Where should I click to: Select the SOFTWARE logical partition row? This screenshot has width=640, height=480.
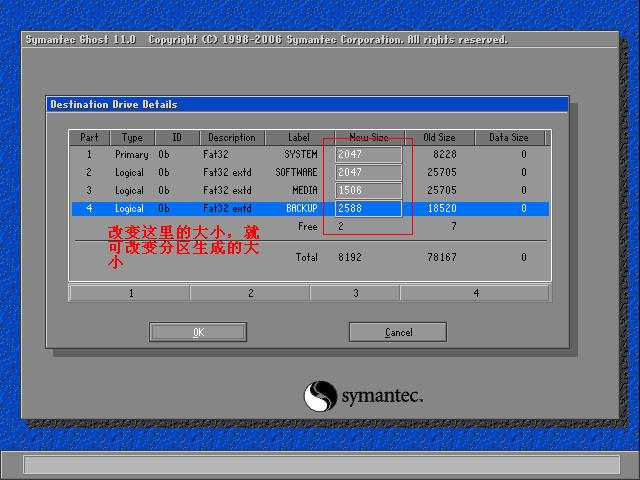[200, 173]
